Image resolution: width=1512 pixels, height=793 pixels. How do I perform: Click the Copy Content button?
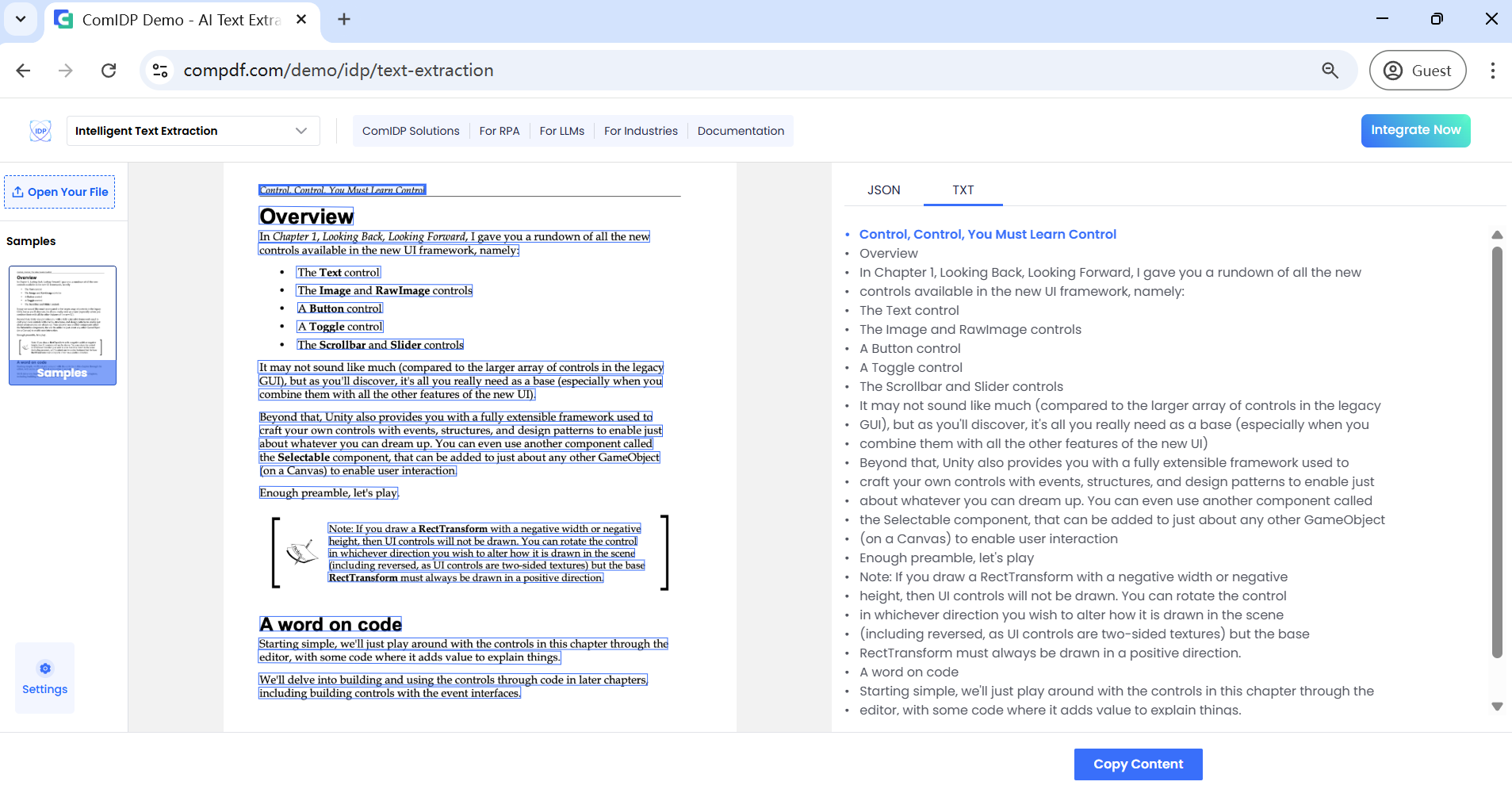pos(1138,764)
